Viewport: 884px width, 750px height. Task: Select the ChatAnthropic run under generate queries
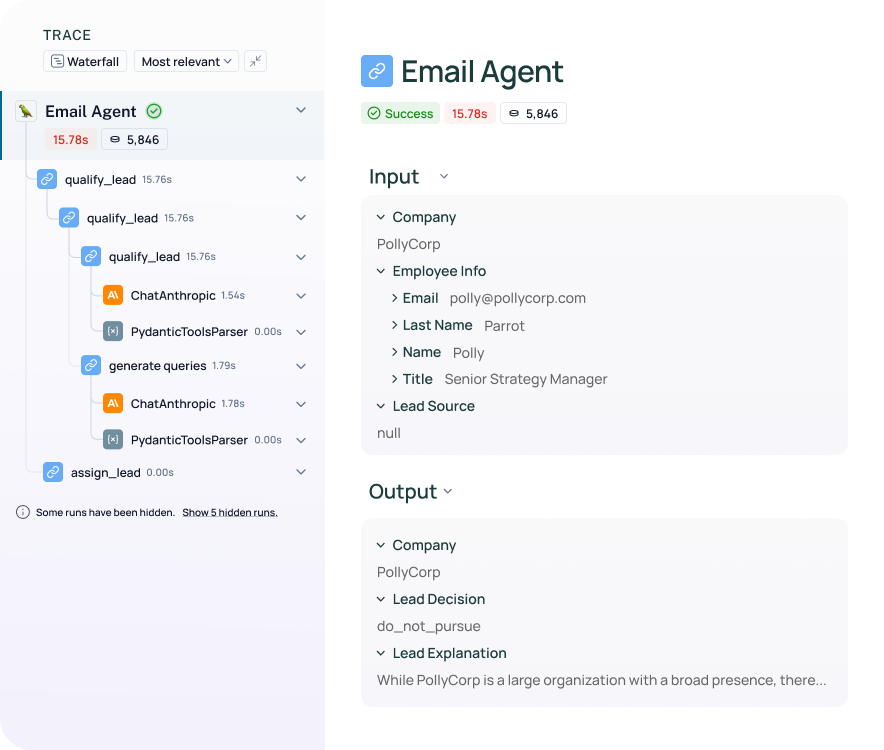click(113, 404)
